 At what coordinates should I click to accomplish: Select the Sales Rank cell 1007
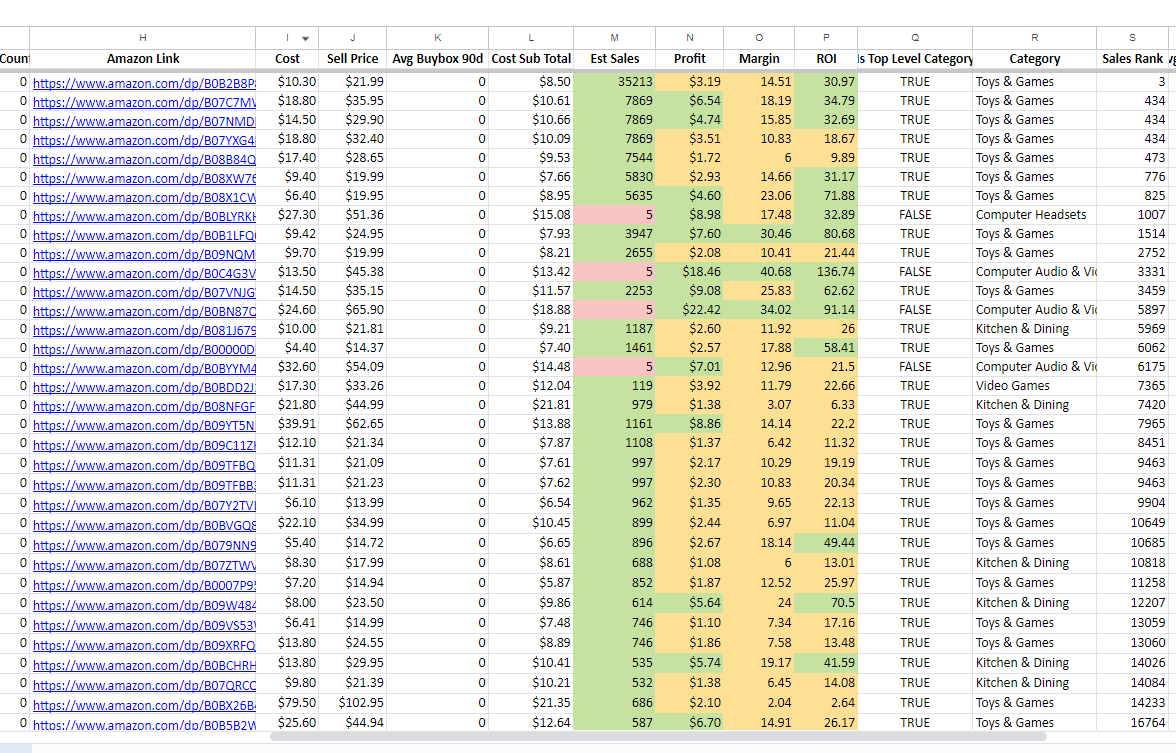point(1132,214)
